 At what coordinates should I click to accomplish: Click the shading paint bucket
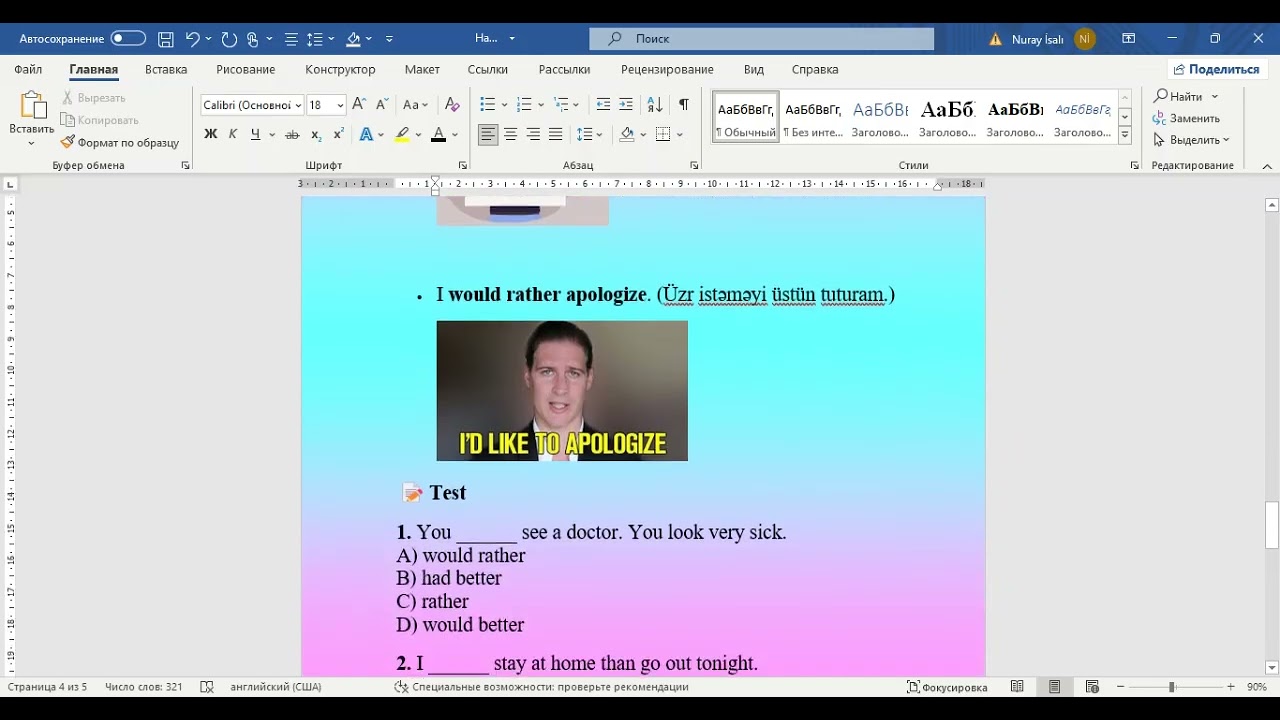coord(627,134)
